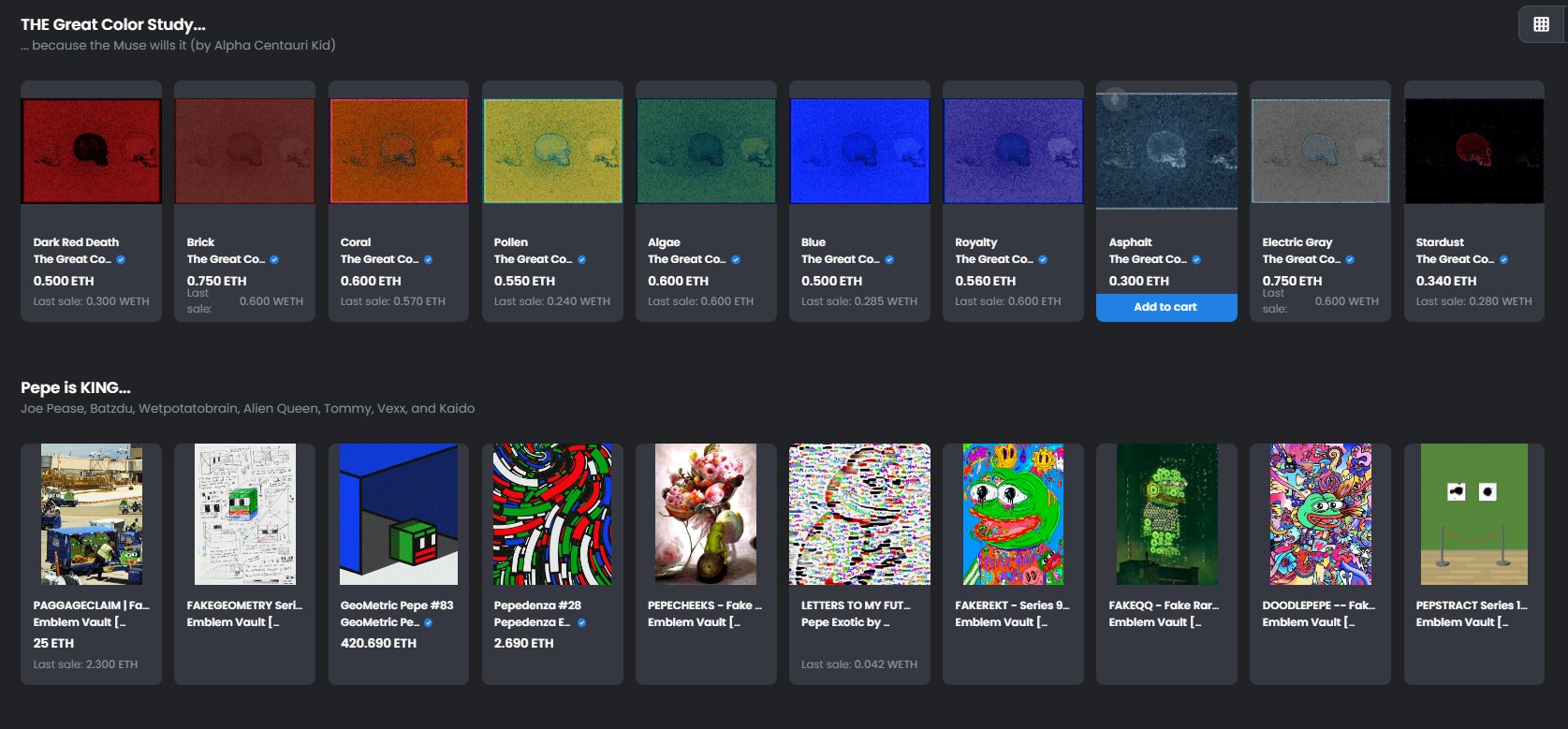Open the DOODLEPEPE artwork image

tap(1320, 515)
